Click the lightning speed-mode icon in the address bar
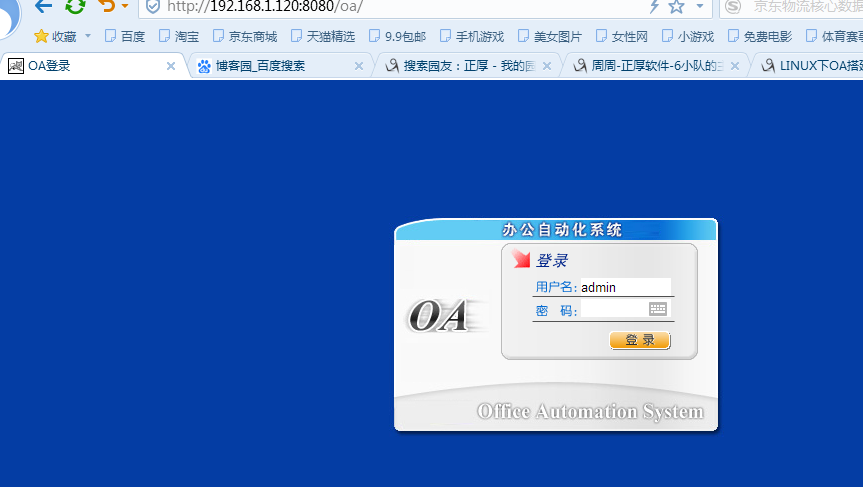The width and height of the screenshot is (863, 487). pos(654,7)
